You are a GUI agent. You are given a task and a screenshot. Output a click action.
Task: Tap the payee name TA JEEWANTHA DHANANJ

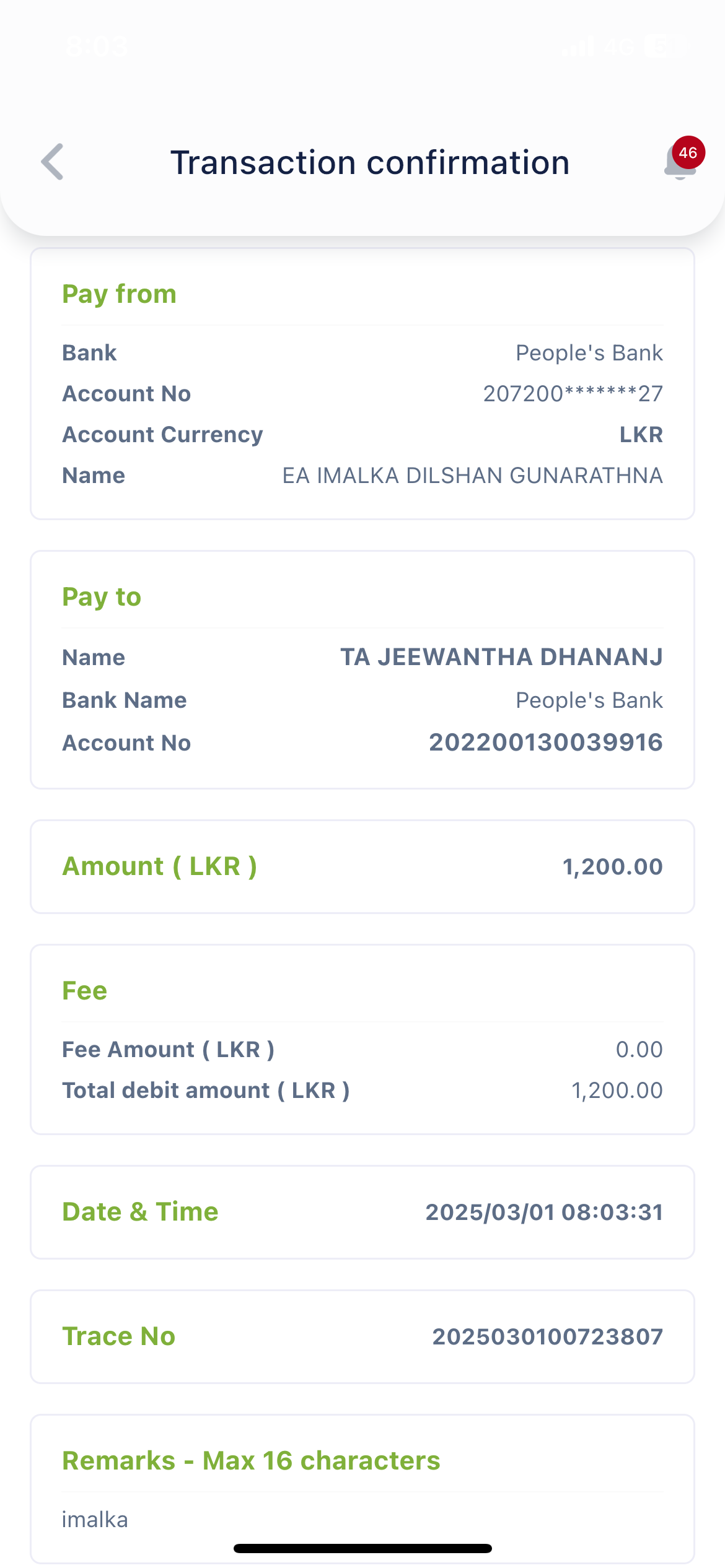coord(501,657)
